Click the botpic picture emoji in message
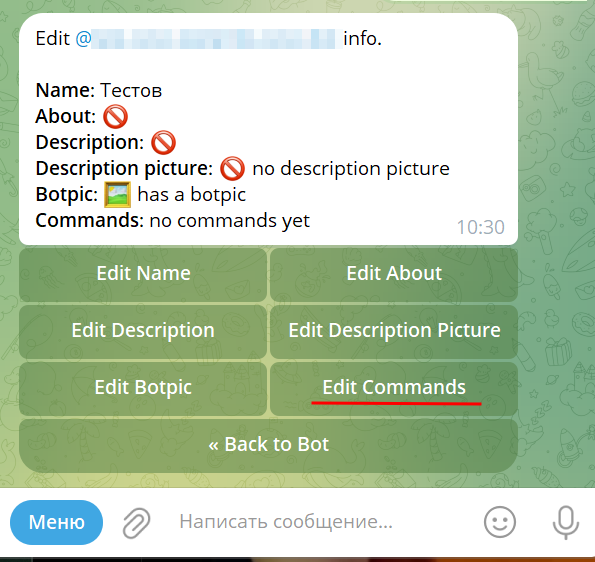 pos(118,195)
